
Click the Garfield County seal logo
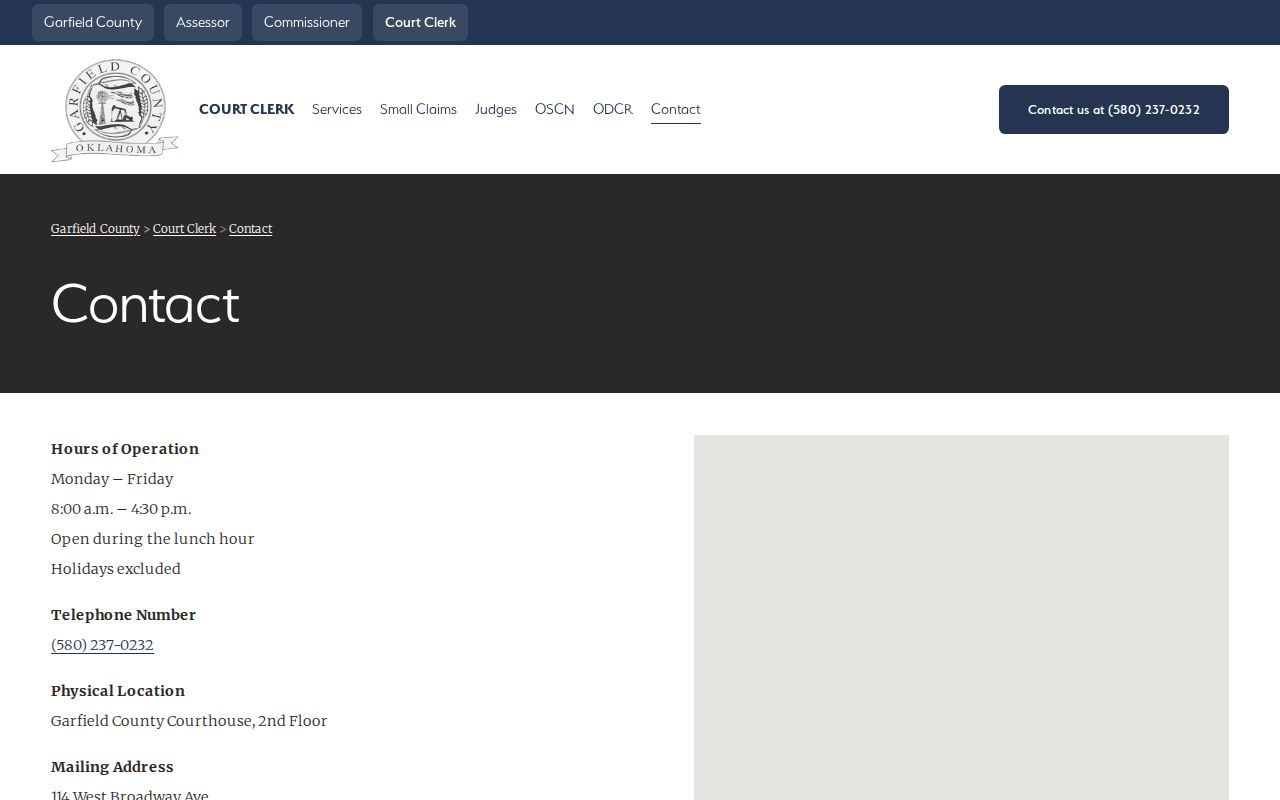(114, 110)
